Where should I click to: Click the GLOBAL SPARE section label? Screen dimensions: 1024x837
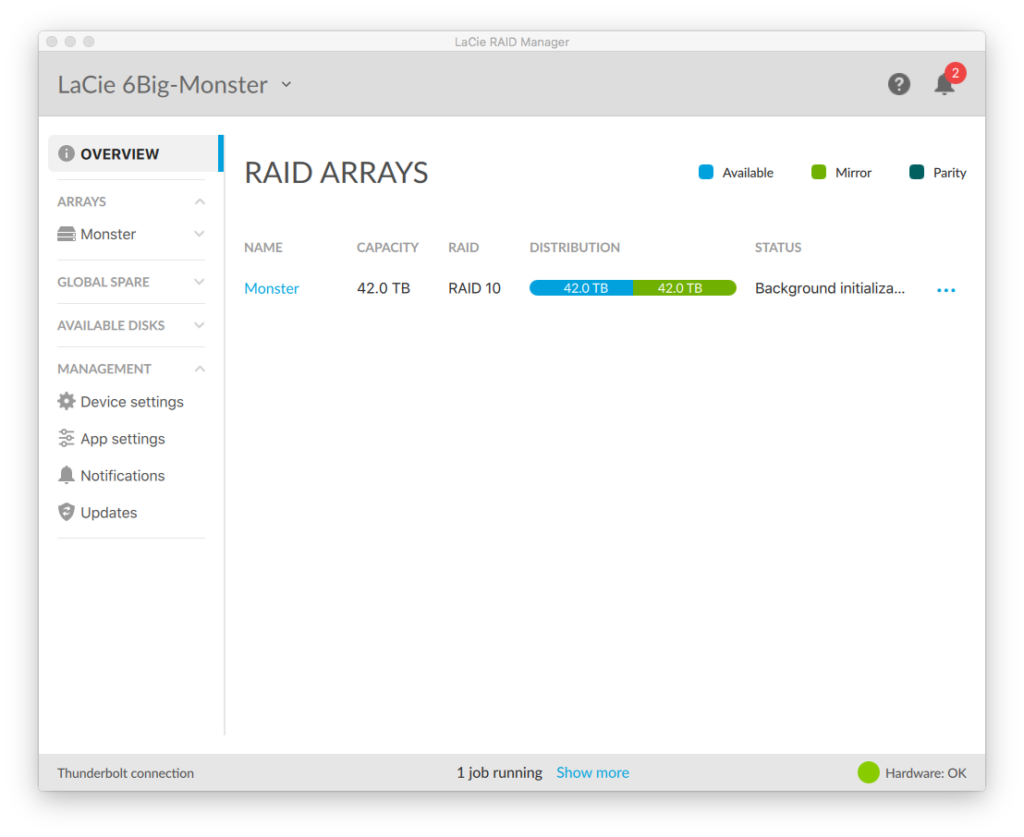103,282
